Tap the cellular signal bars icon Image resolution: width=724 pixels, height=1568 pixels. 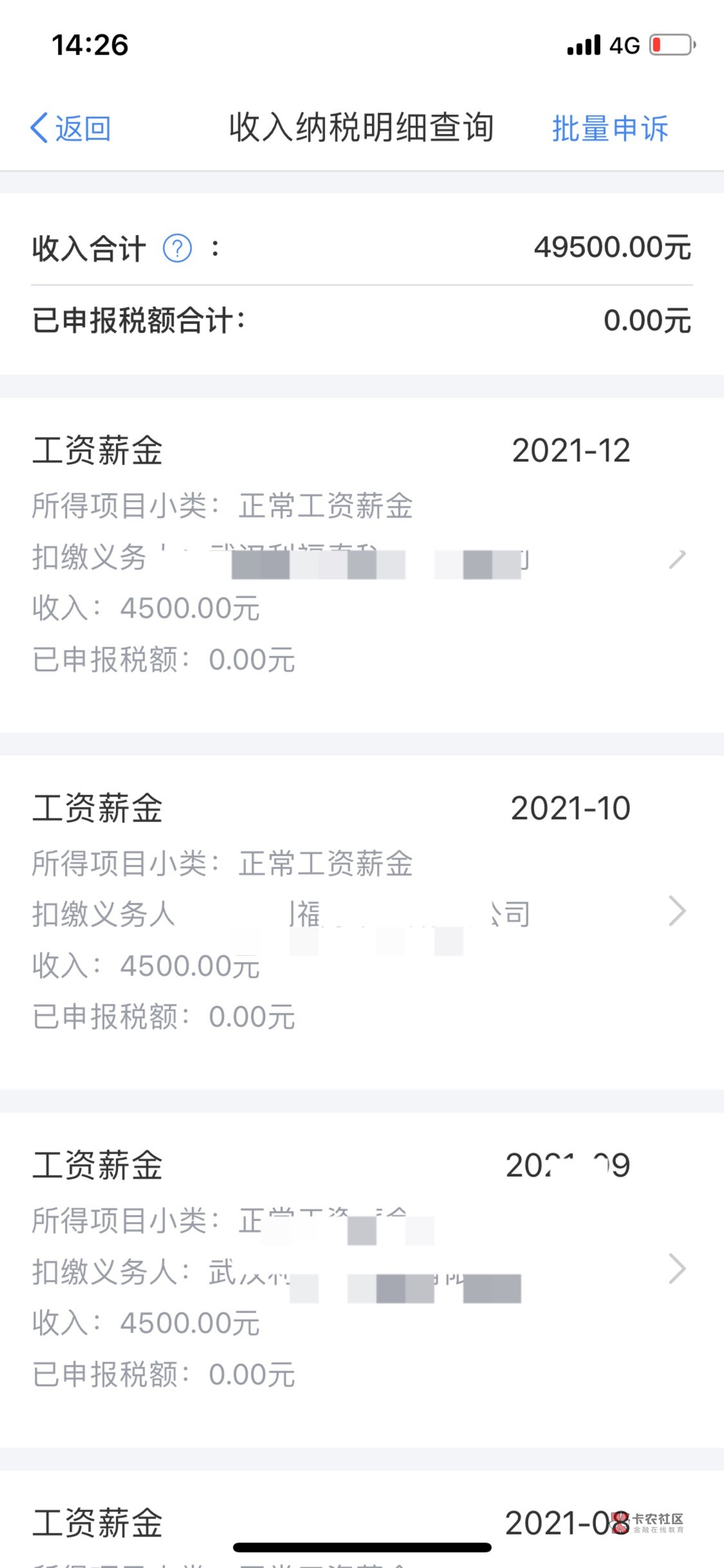[584, 45]
